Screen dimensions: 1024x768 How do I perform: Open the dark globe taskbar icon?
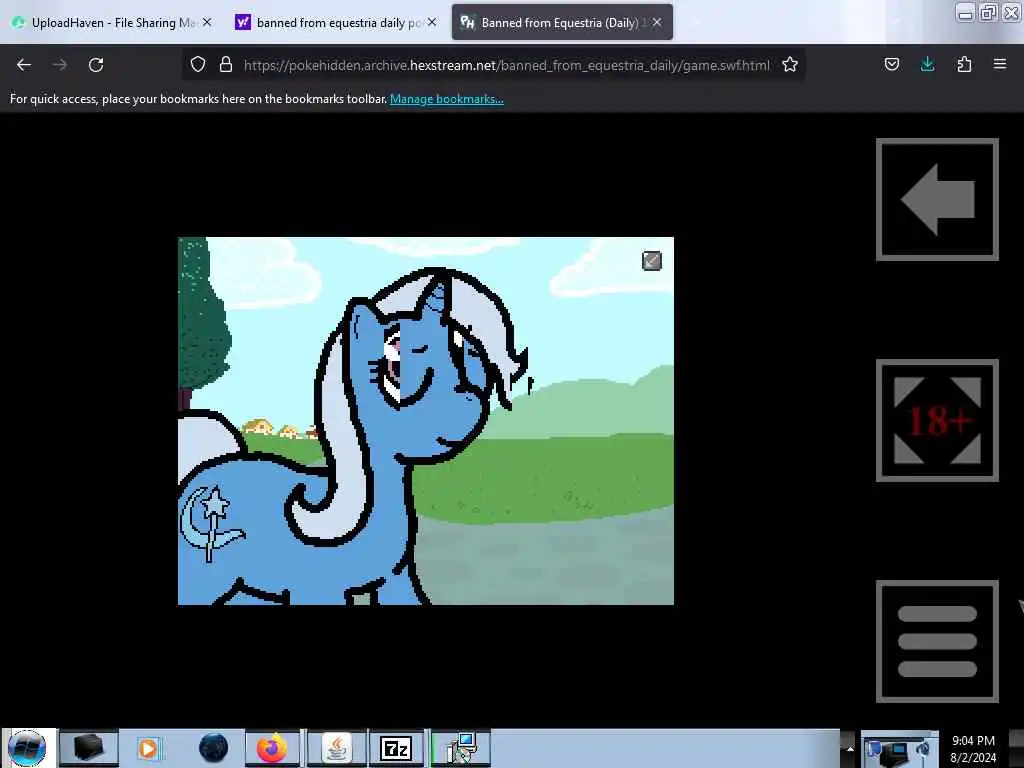[213, 748]
